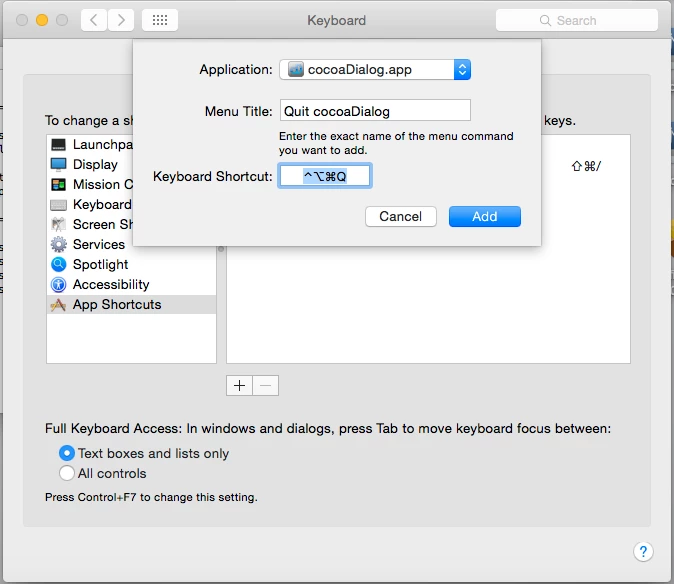Viewport: 674px width, 584px height.
Task: Remove shortcut with minus button
Action: (266, 385)
